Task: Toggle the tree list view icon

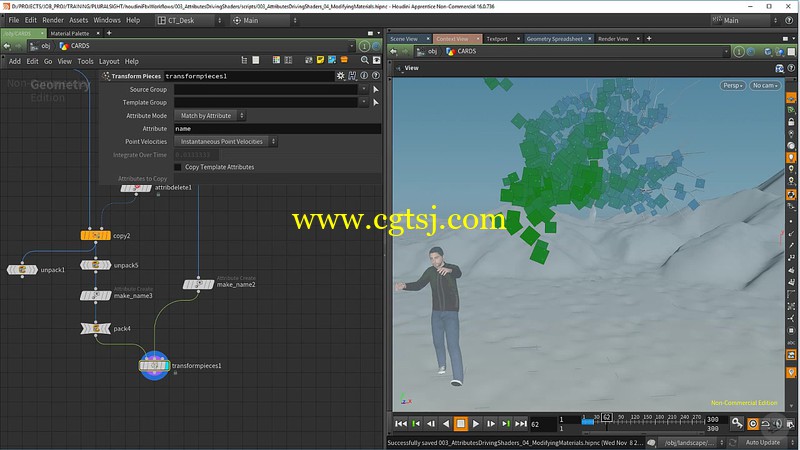Action: (244, 60)
